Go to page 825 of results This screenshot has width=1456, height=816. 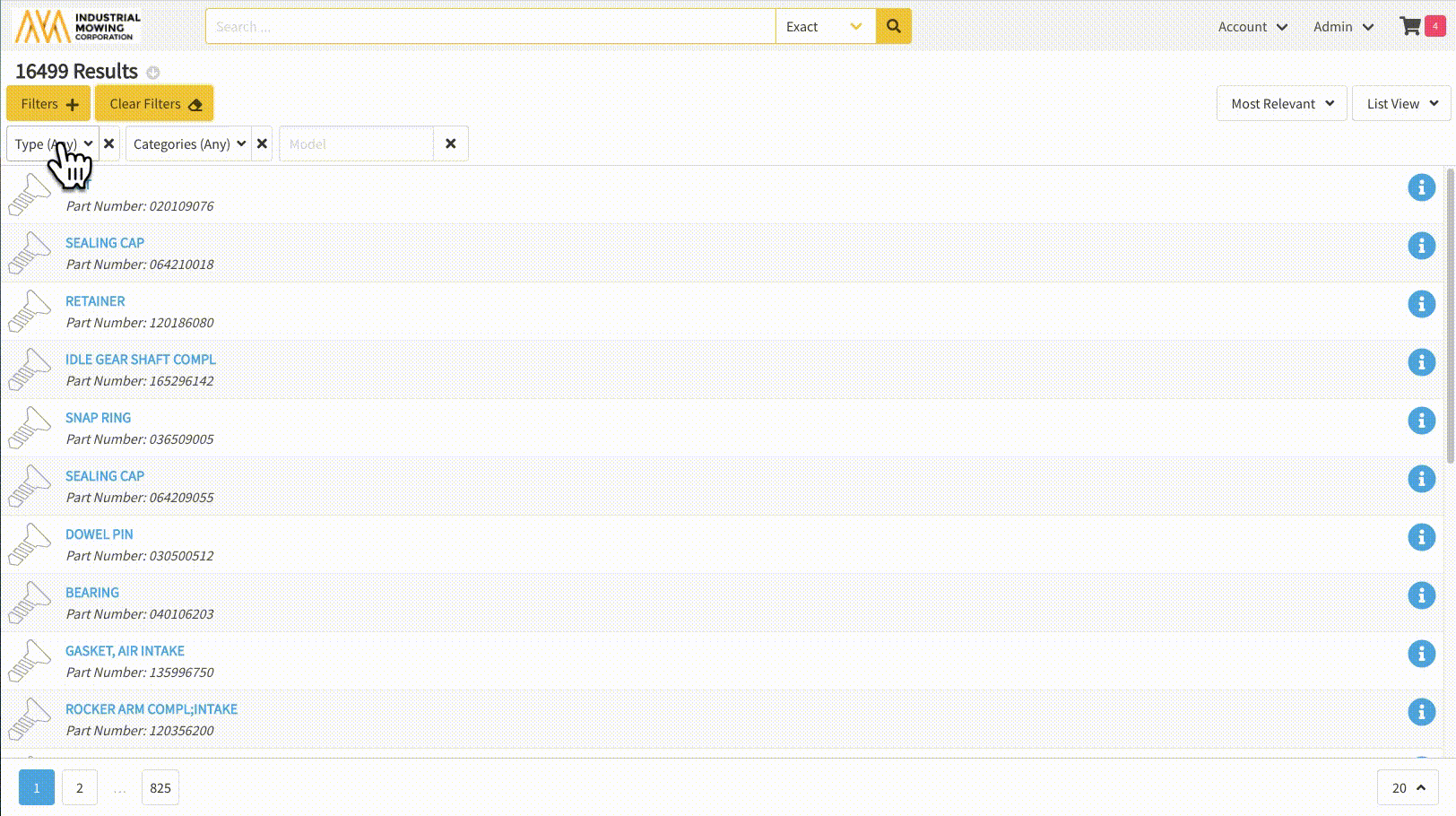tap(160, 788)
